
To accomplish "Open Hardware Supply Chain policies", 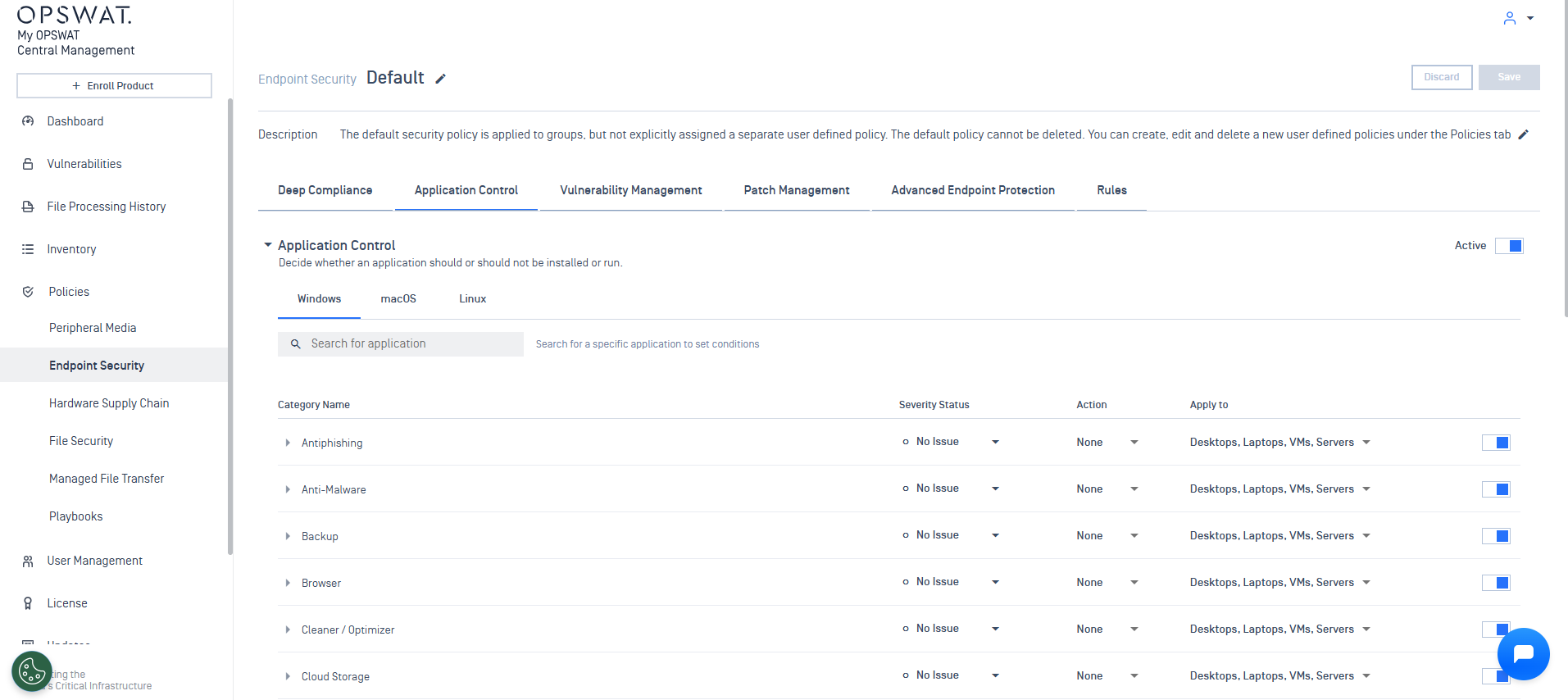I will [109, 403].
